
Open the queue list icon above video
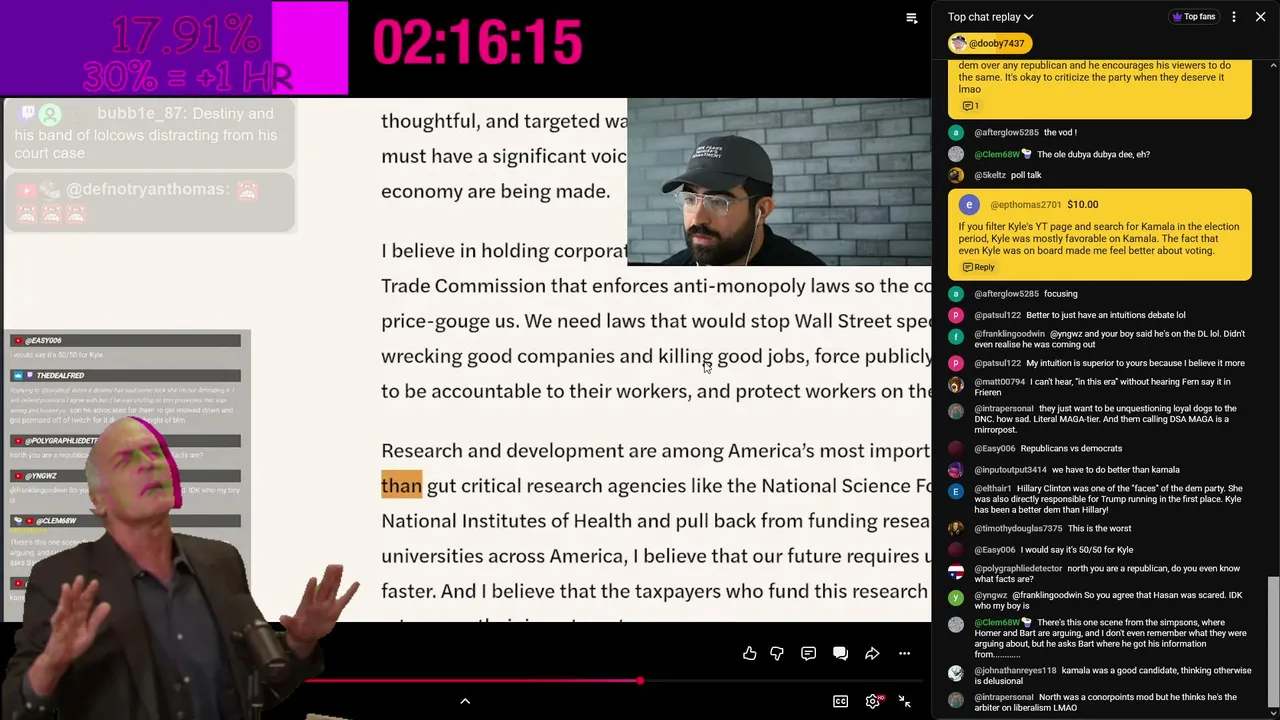click(911, 18)
